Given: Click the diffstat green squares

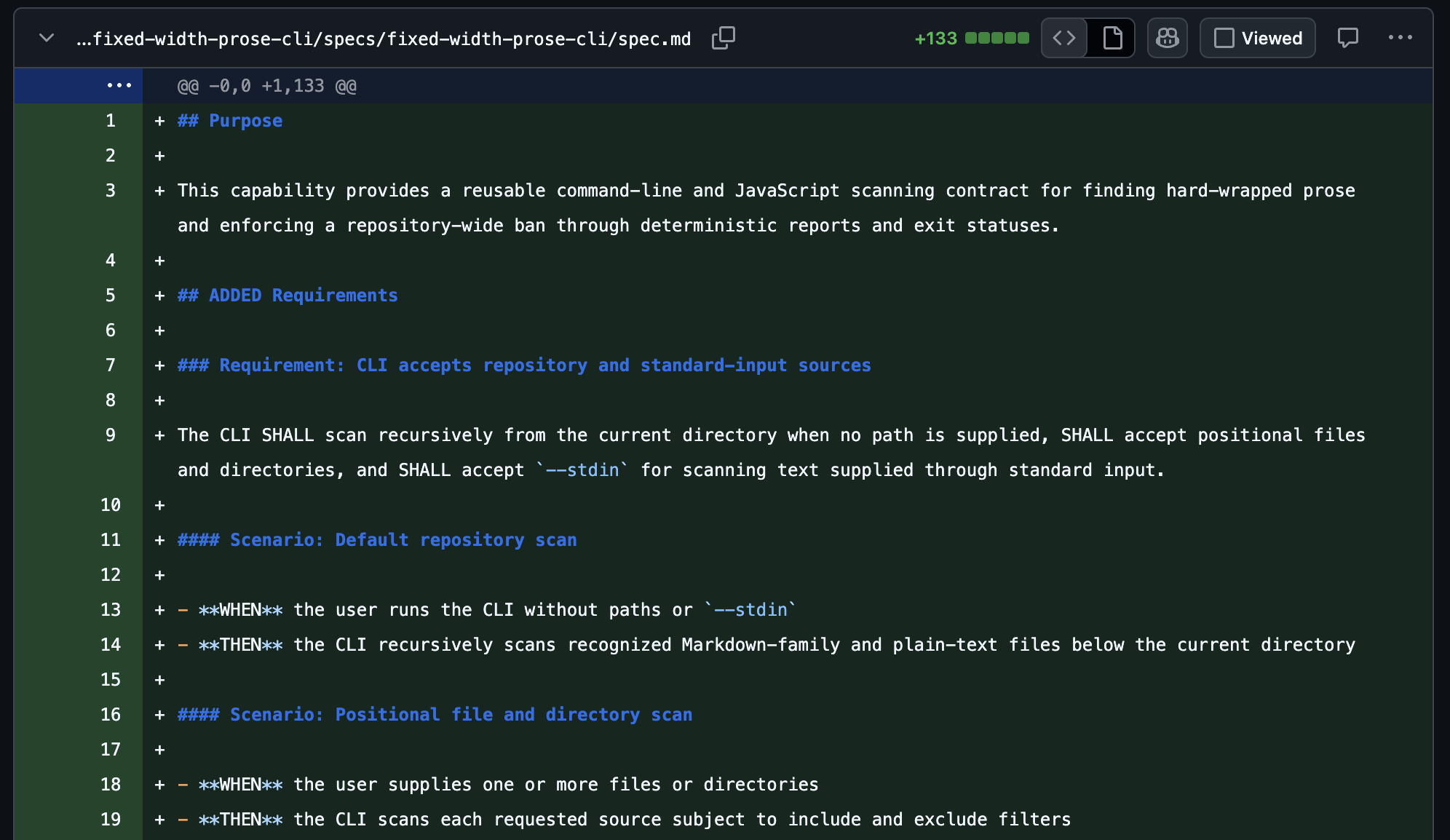Looking at the screenshot, I should (997, 38).
